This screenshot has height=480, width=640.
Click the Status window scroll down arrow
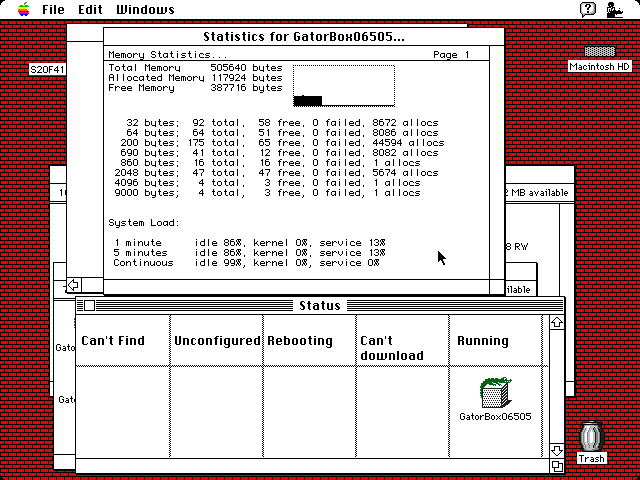pos(557,451)
